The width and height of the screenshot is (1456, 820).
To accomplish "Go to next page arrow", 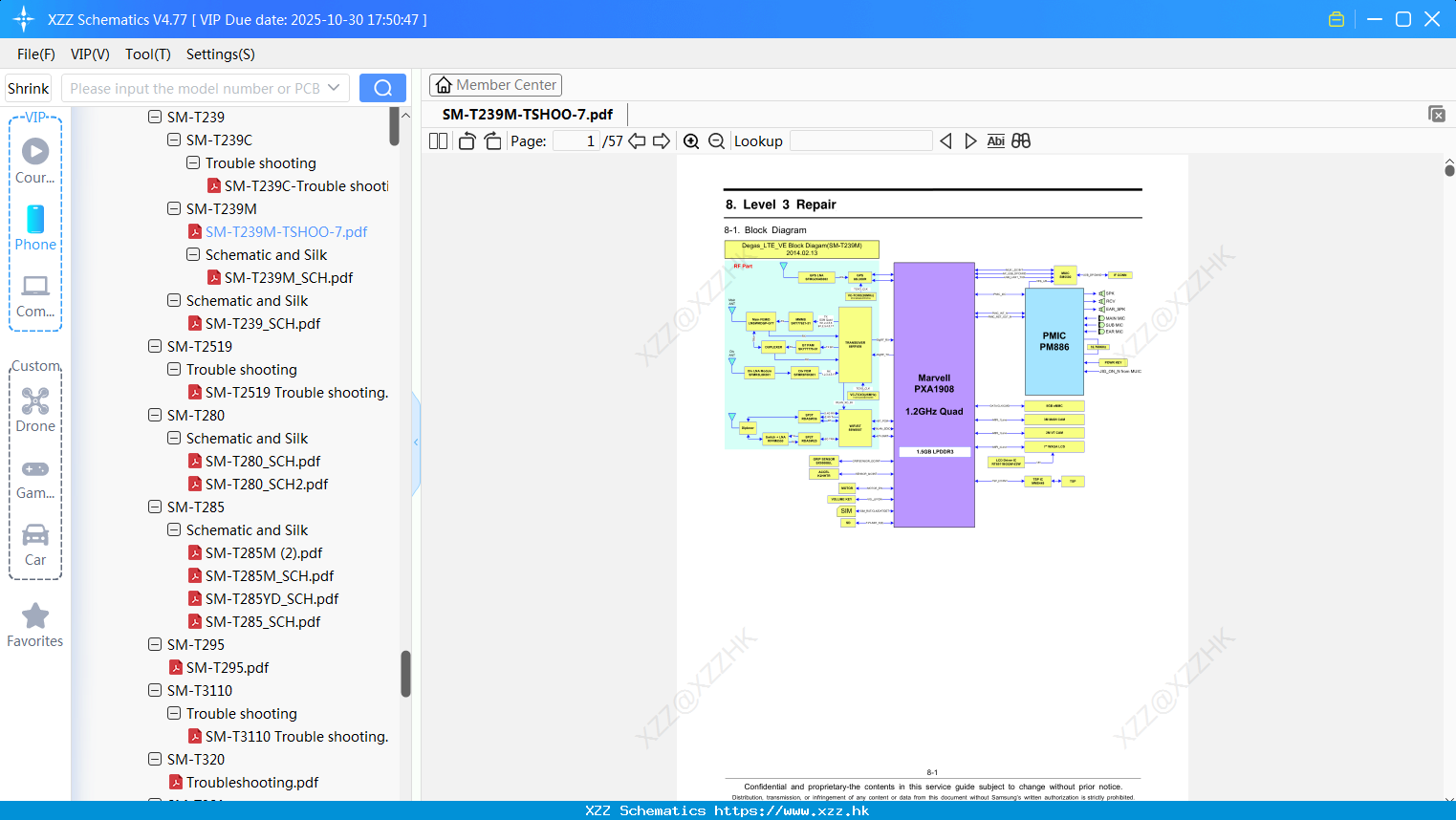I will (662, 140).
